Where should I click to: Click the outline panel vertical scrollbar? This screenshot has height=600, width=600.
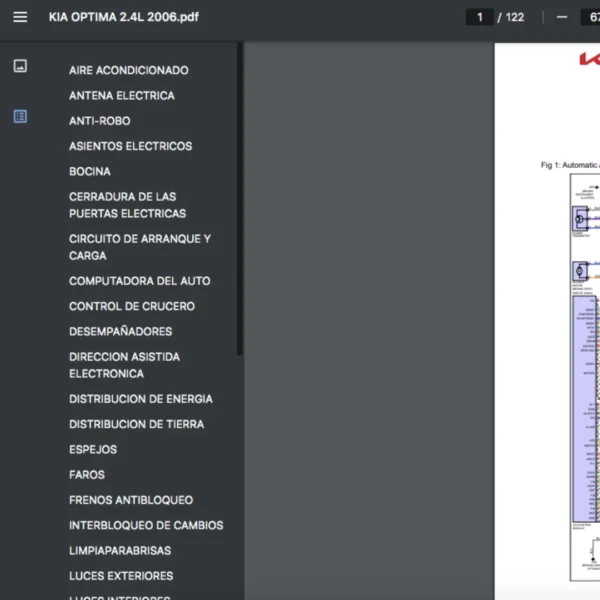239,200
